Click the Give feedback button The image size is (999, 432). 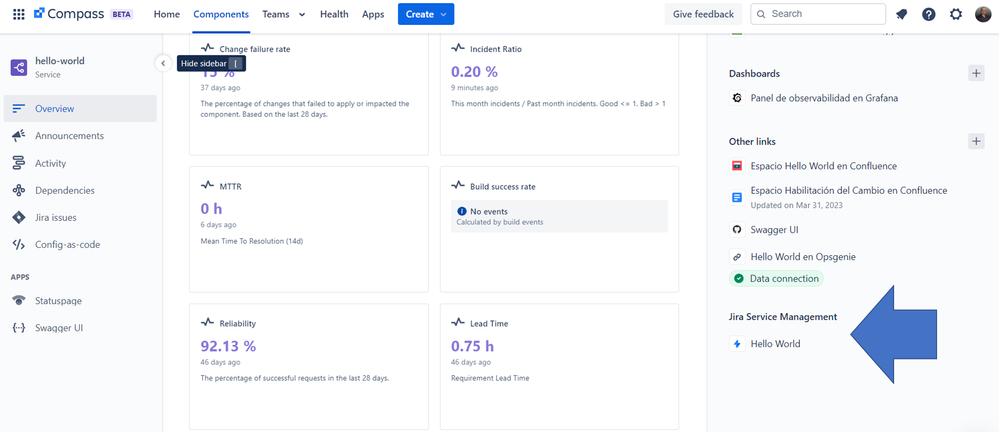coord(703,15)
